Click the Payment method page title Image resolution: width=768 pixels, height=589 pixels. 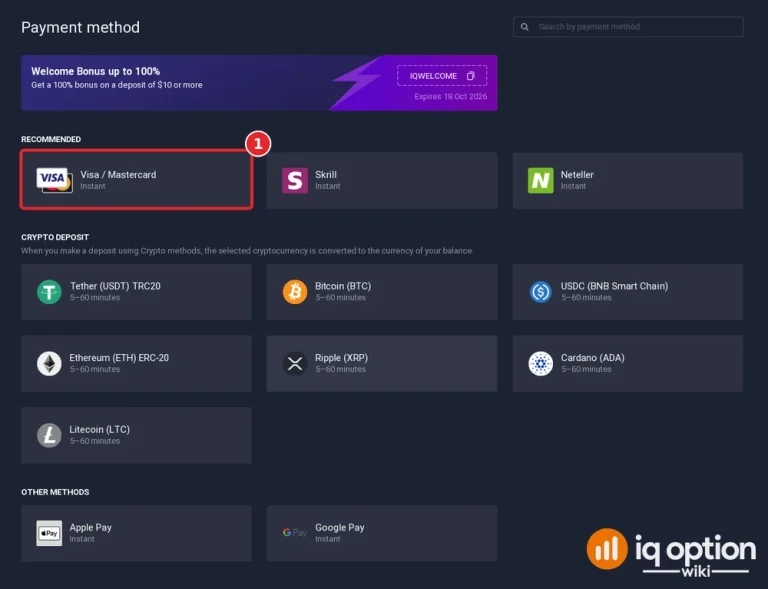80,27
